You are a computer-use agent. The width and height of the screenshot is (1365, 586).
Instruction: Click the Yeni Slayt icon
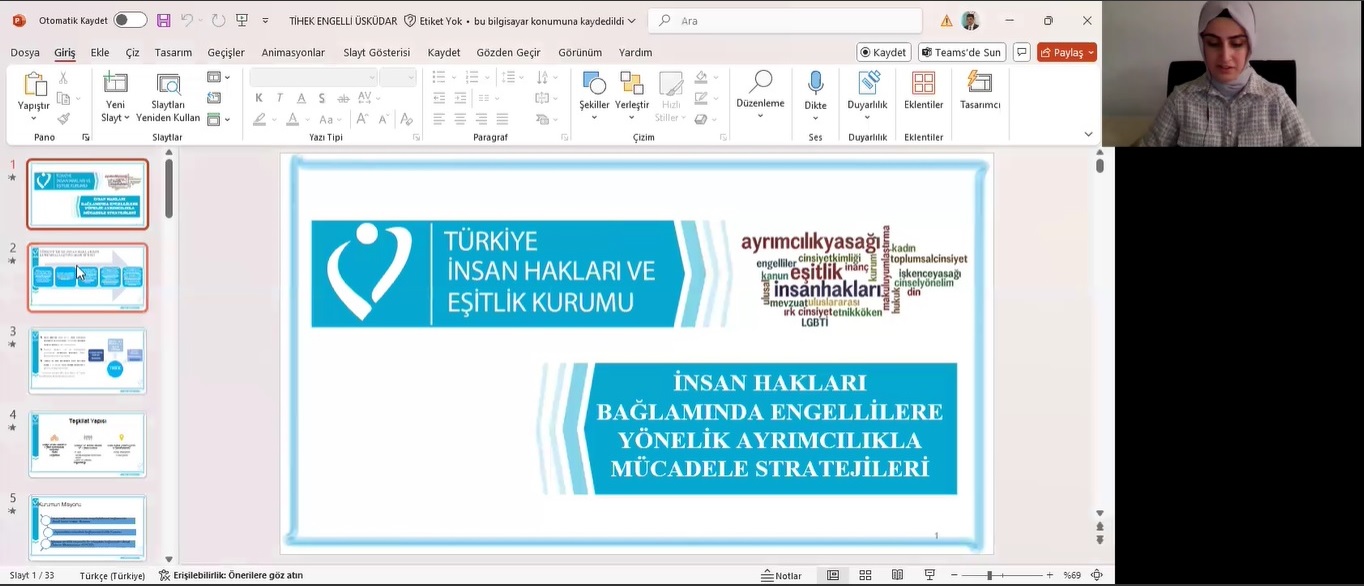[115, 83]
